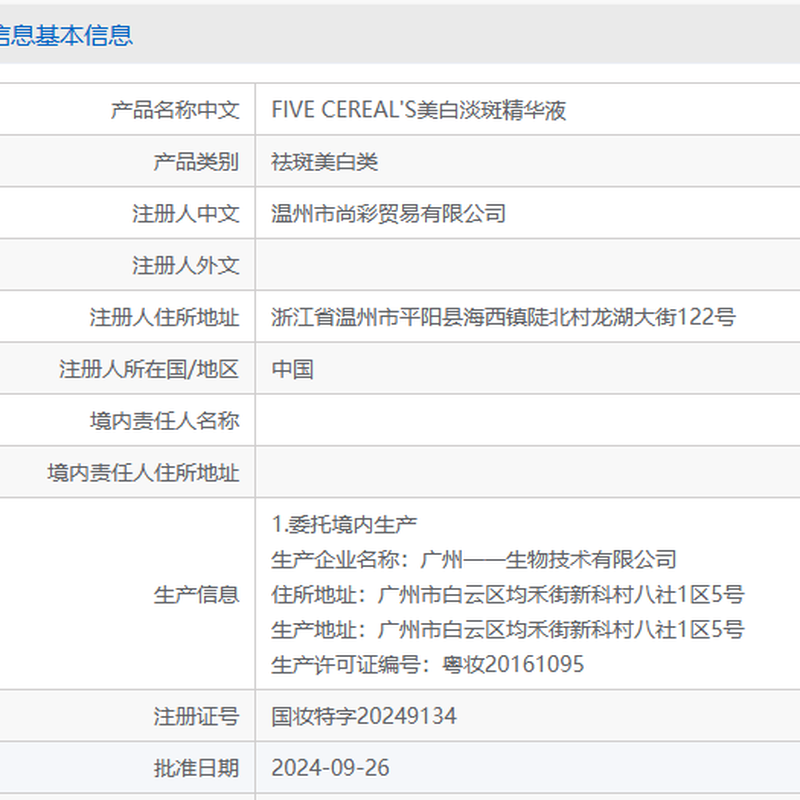
Task: Click the 境内责任人住所地址 label
Action: click(x=143, y=473)
